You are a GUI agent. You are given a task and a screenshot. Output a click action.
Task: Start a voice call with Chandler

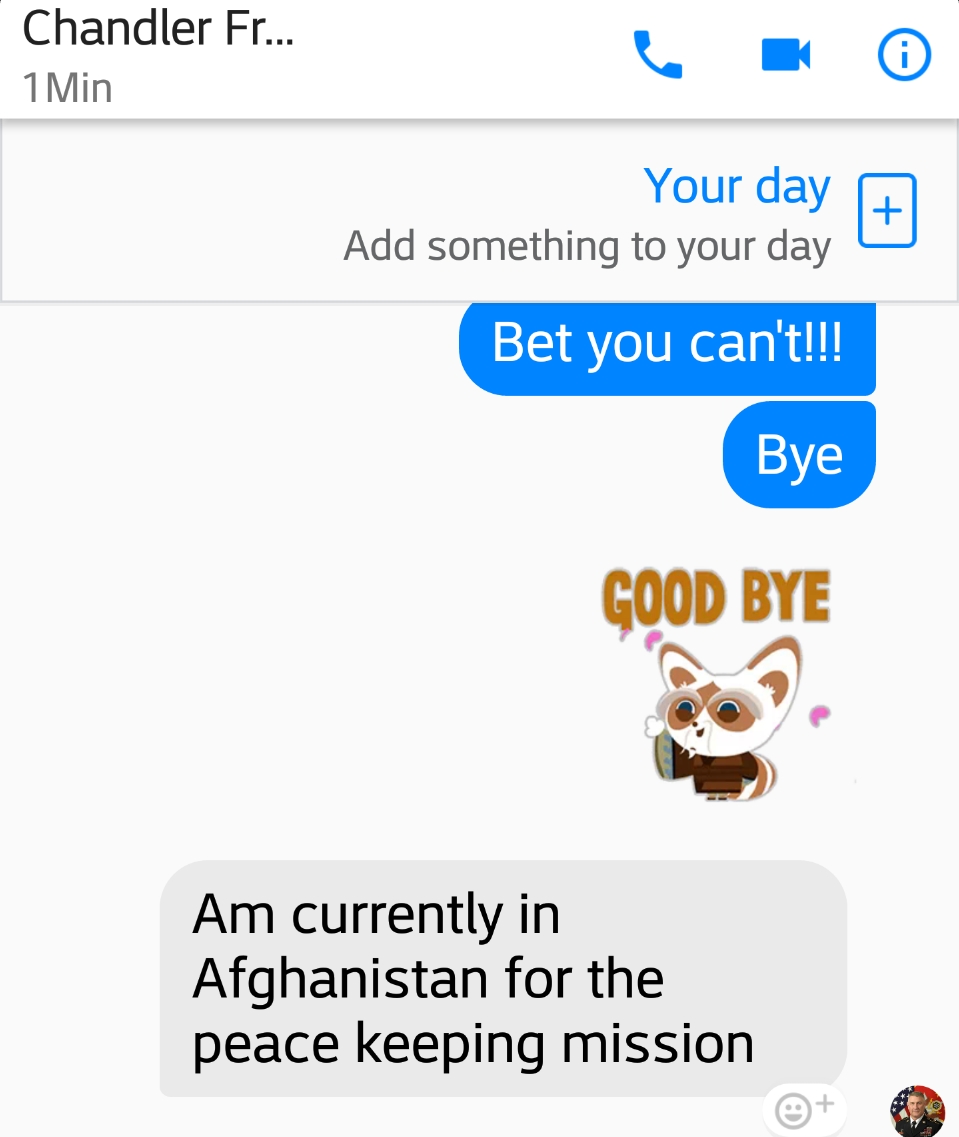pyautogui.click(x=657, y=54)
